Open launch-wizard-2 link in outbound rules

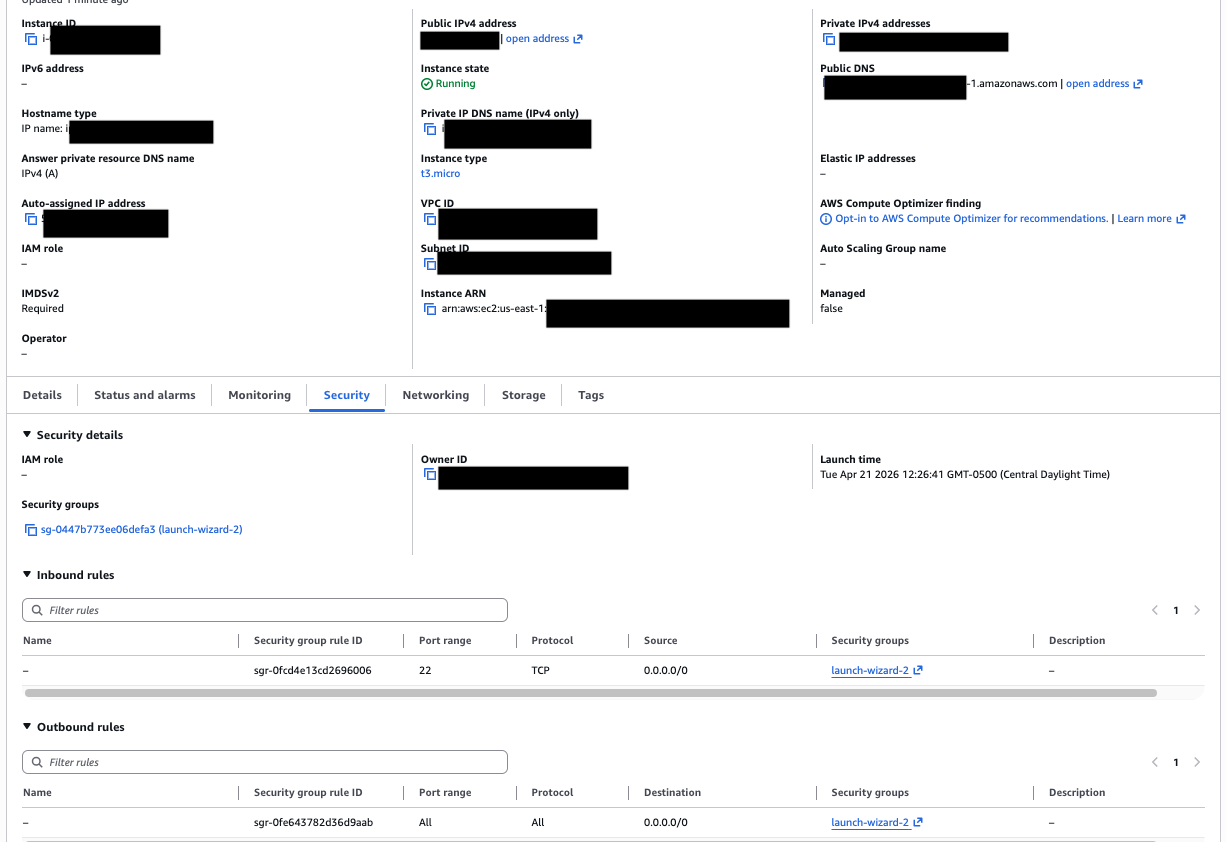pos(870,823)
